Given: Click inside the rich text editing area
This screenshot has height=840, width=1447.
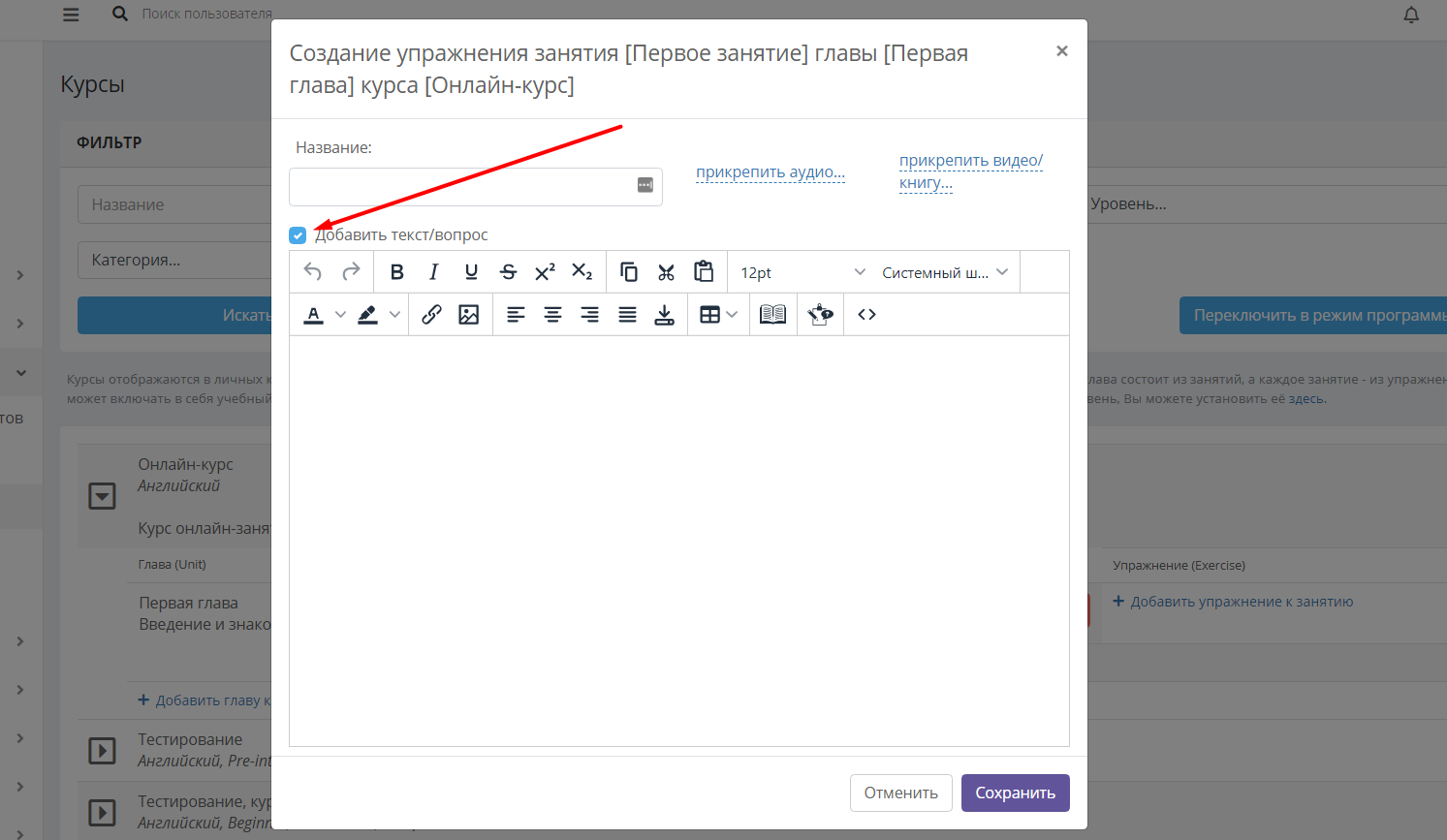Looking at the screenshot, I should pos(678,541).
